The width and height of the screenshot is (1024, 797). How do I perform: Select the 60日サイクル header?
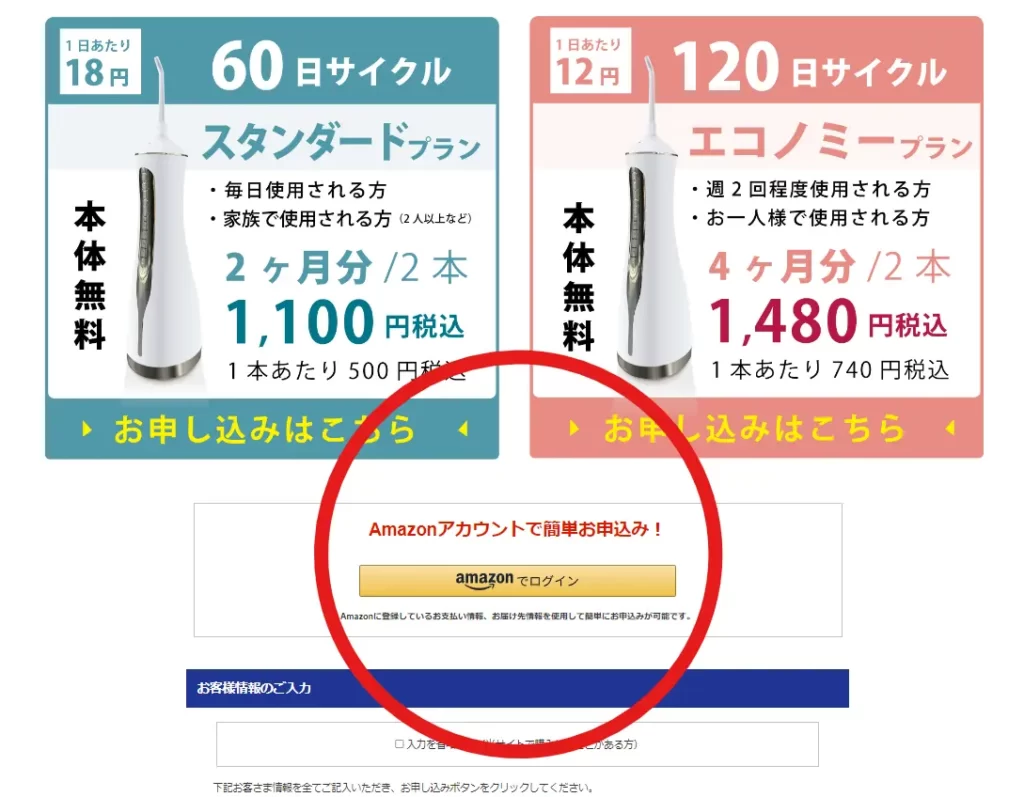click(x=331, y=67)
